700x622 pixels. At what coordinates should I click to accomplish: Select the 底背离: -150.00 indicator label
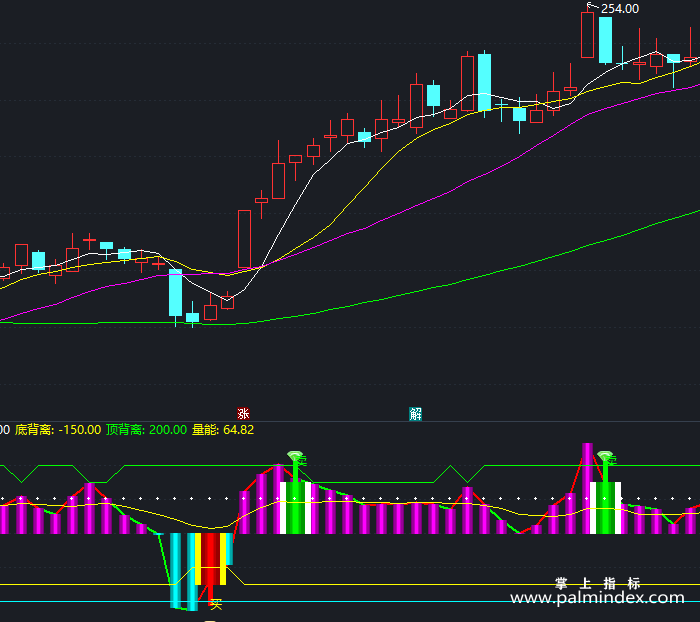(58, 430)
